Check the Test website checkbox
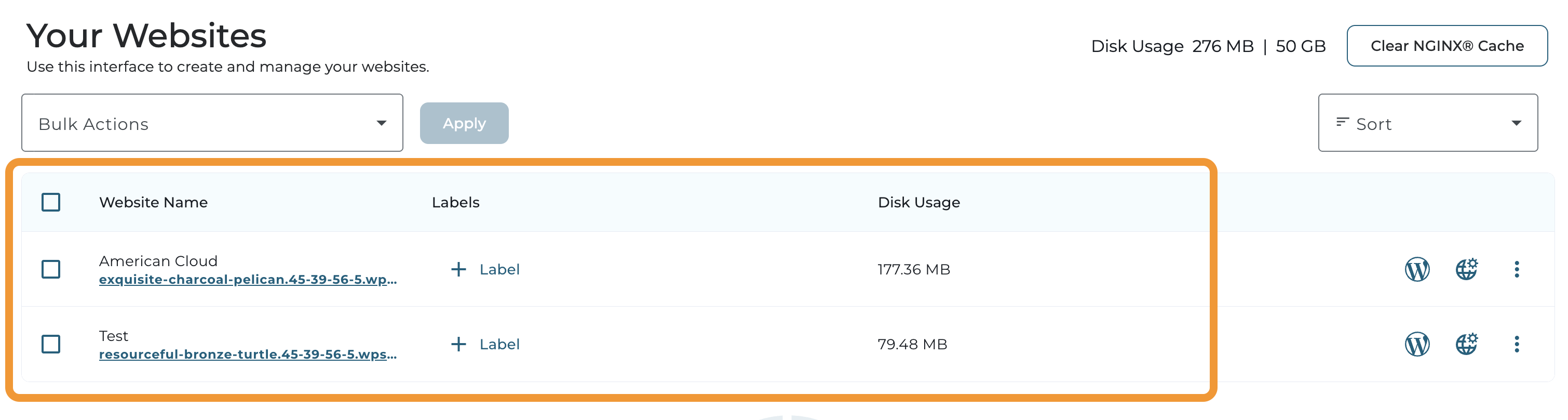This screenshot has width=1568, height=420. point(51,345)
